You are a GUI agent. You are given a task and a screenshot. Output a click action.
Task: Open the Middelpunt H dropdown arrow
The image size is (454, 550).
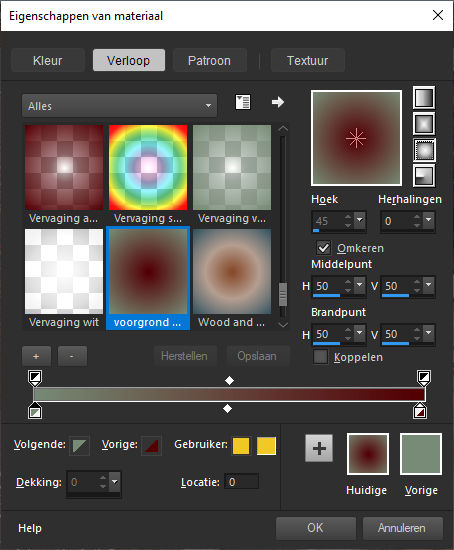coord(360,285)
